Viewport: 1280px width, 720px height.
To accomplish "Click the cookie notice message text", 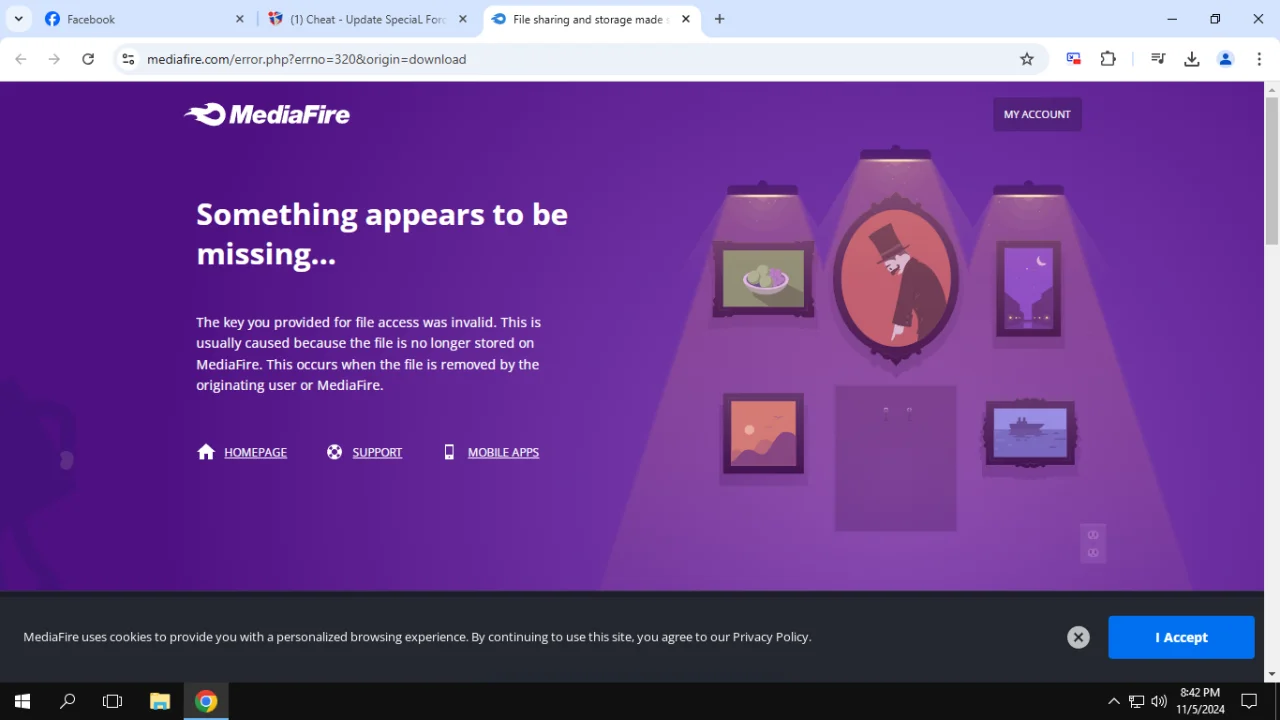I will pyautogui.click(x=417, y=637).
